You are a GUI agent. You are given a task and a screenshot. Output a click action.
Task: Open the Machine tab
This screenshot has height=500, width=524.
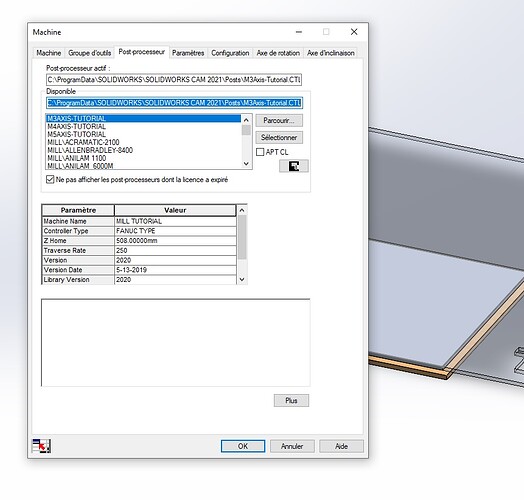click(48, 53)
